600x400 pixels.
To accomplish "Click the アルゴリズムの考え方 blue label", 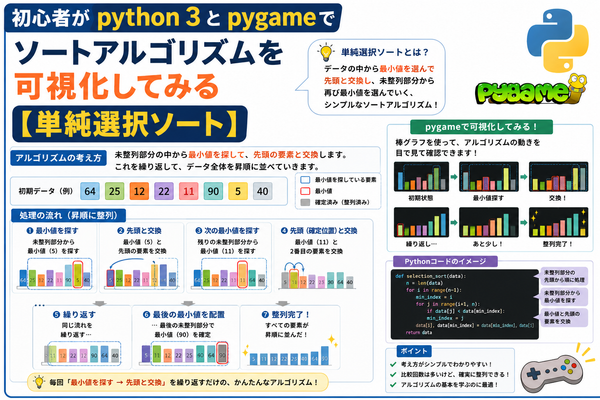I will click(x=59, y=158).
